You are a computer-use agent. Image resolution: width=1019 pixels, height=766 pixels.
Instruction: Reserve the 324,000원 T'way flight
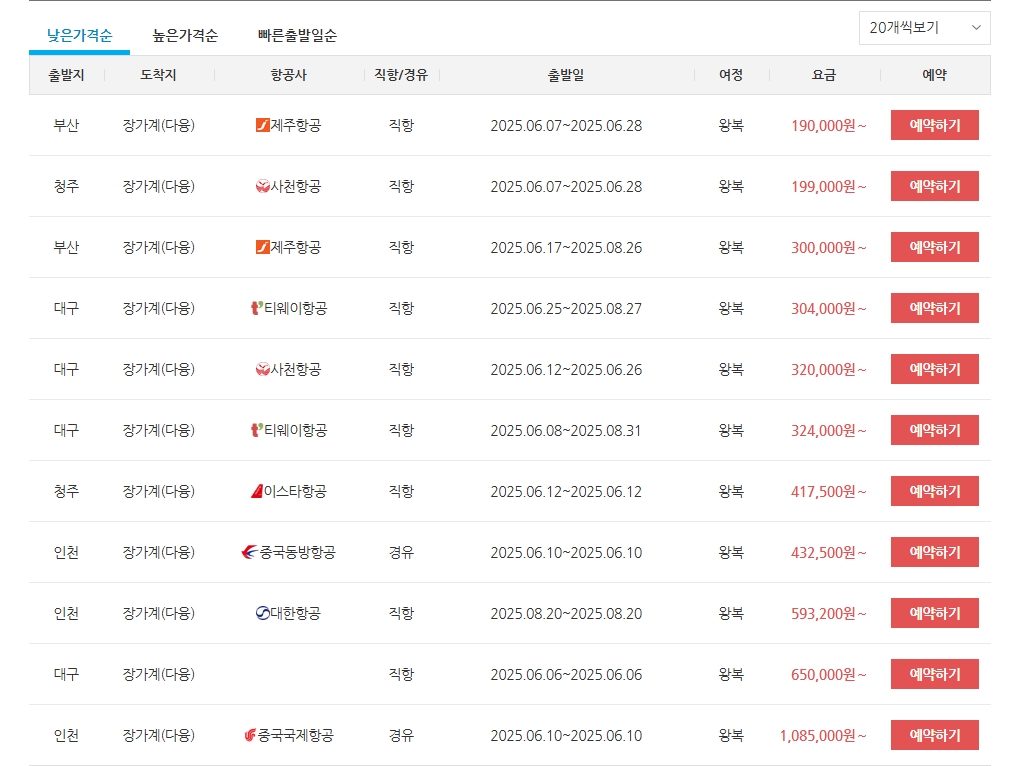click(935, 430)
